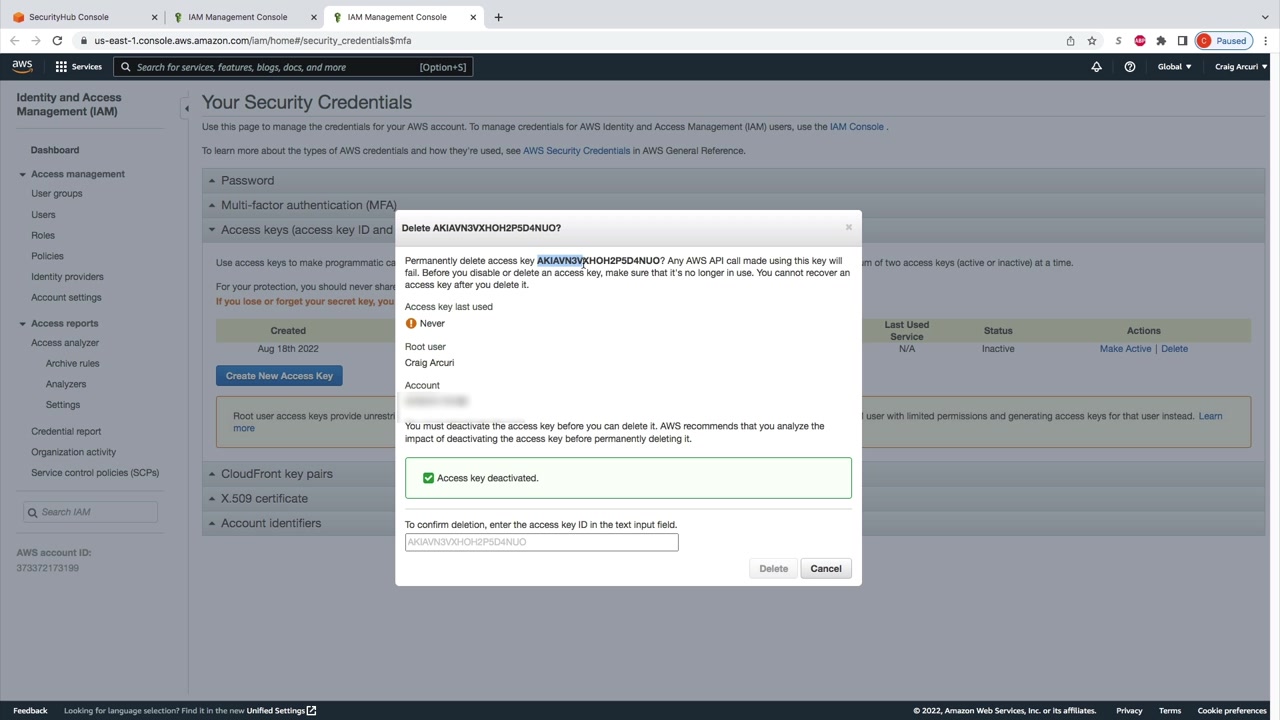Image resolution: width=1280 pixels, height=720 pixels.
Task: Go to Roles in the sidebar
Action: coord(43,236)
